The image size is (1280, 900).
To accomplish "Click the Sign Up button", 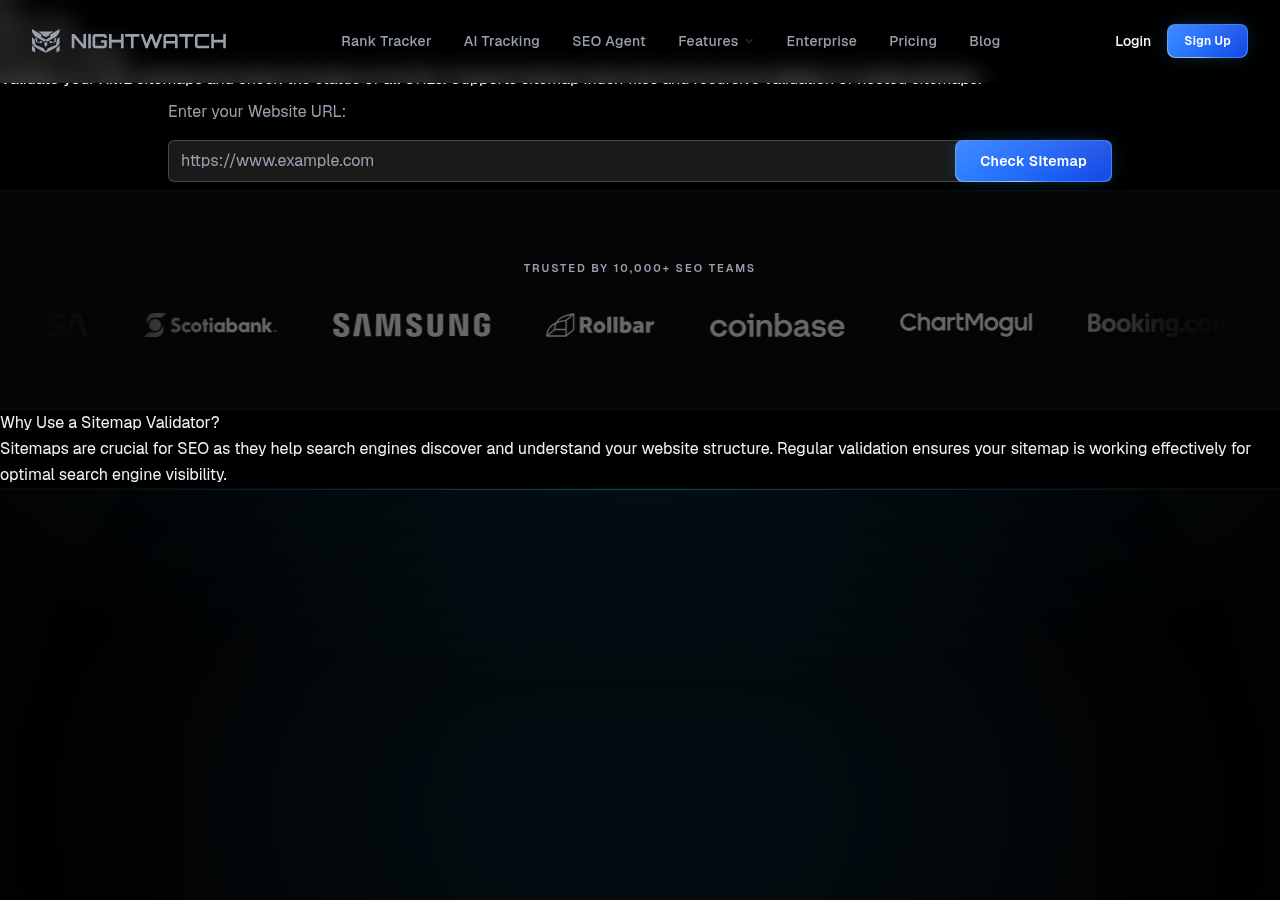I will point(1207,41).
